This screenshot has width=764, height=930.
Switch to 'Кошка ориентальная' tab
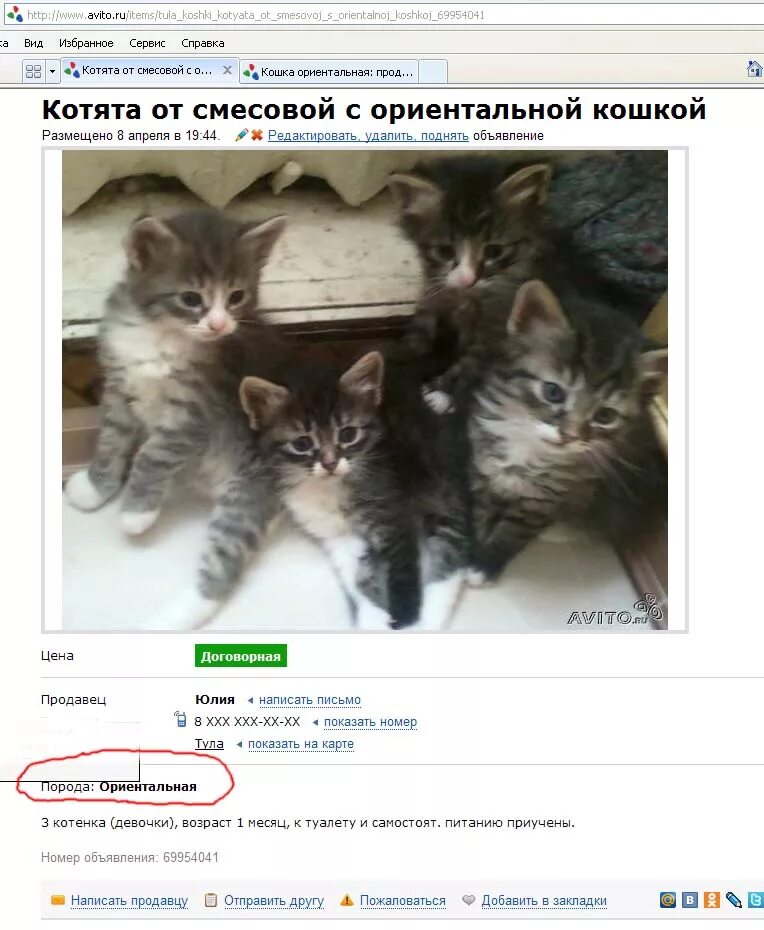tap(329, 72)
